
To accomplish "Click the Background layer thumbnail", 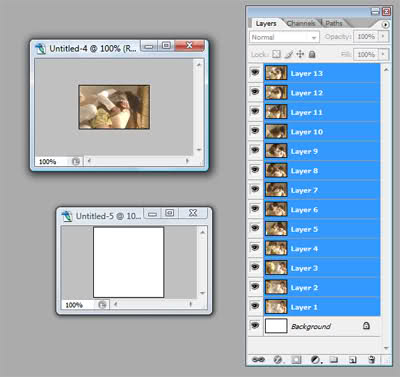I will pyautogui.click(x=276, y=326).
